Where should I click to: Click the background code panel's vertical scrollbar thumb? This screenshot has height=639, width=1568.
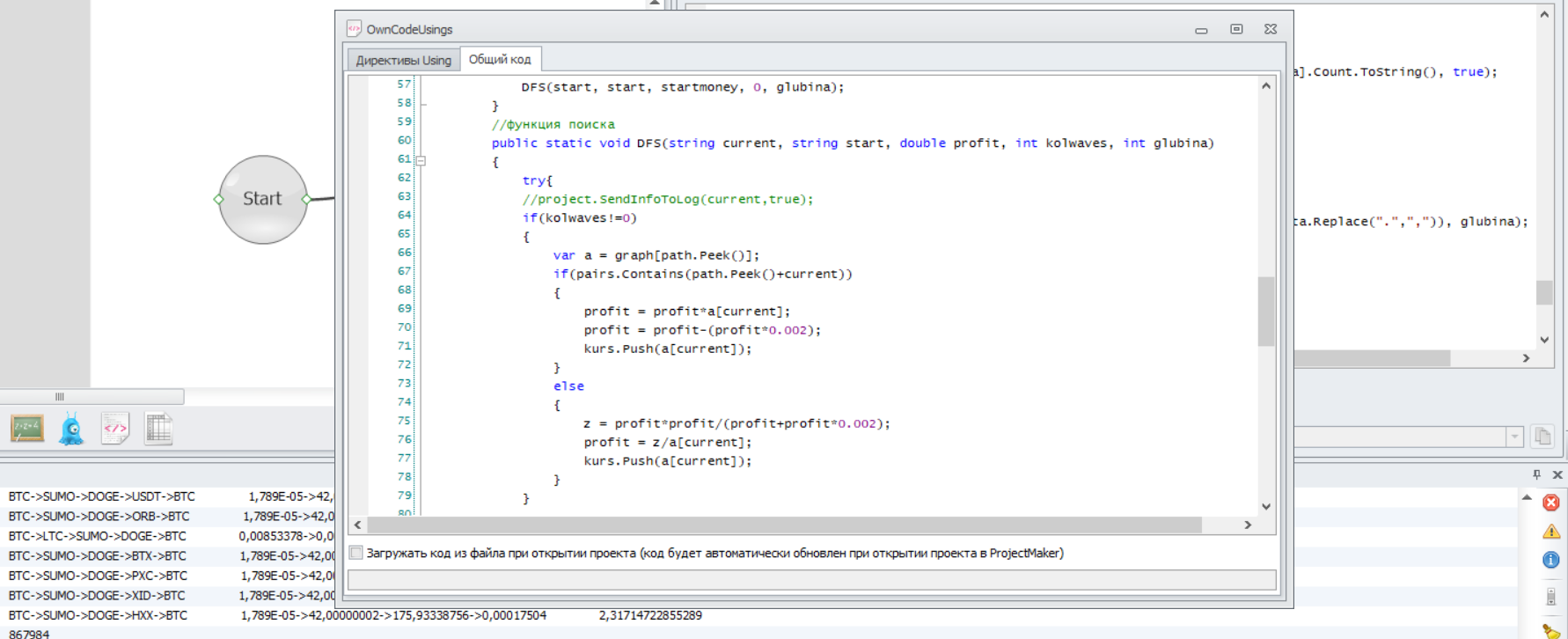(x=1544, y=292)
